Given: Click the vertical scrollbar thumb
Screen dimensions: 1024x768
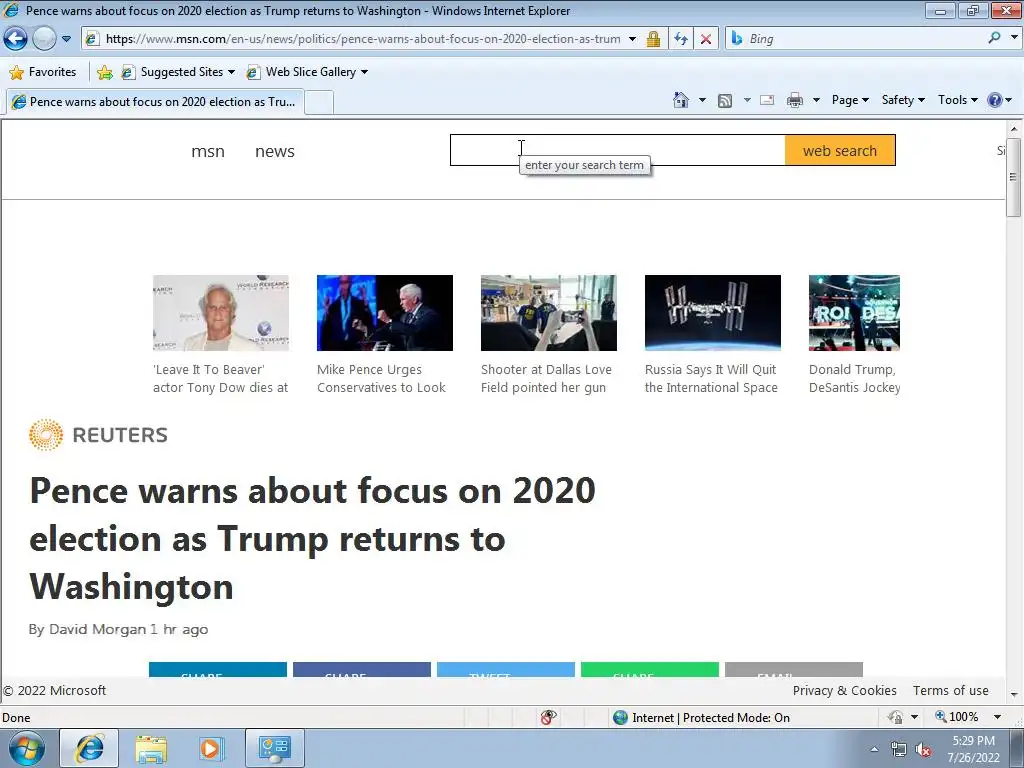Looking at the screenshot, I should click(x=1014, y=177).
